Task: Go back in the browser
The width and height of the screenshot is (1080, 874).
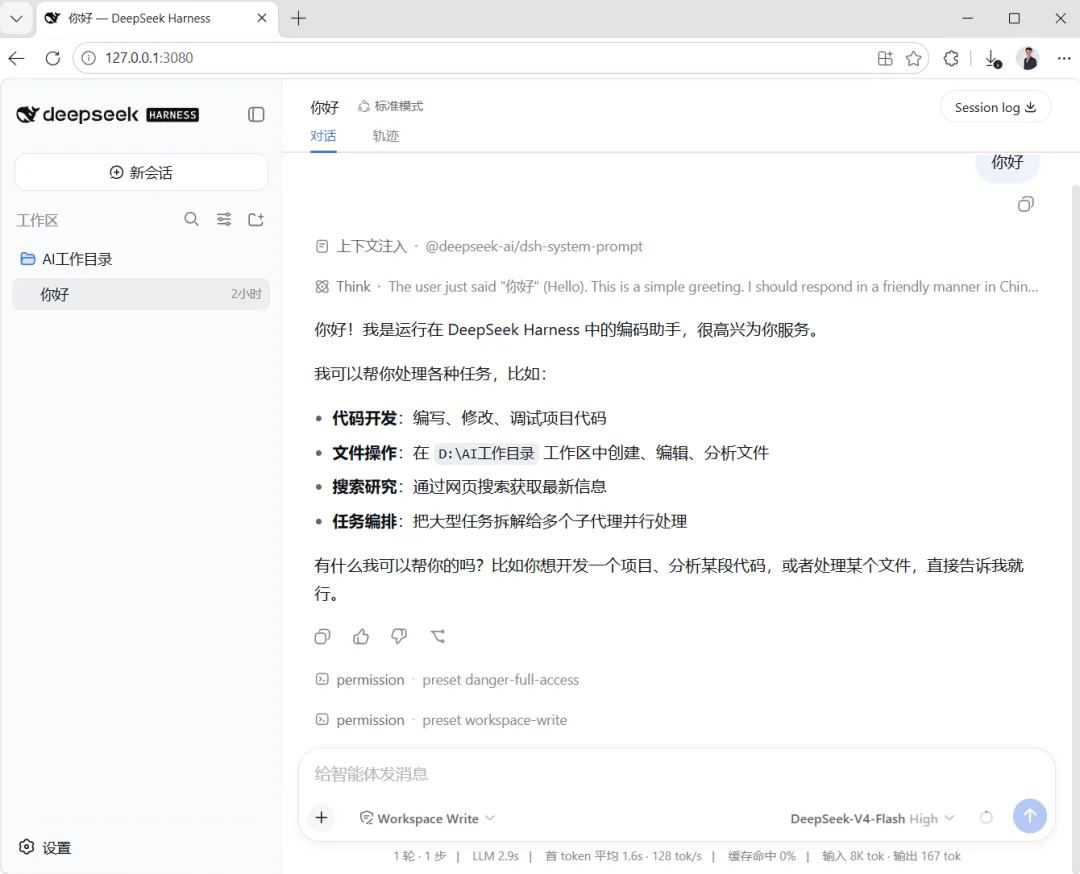Action: click(17, 58)
